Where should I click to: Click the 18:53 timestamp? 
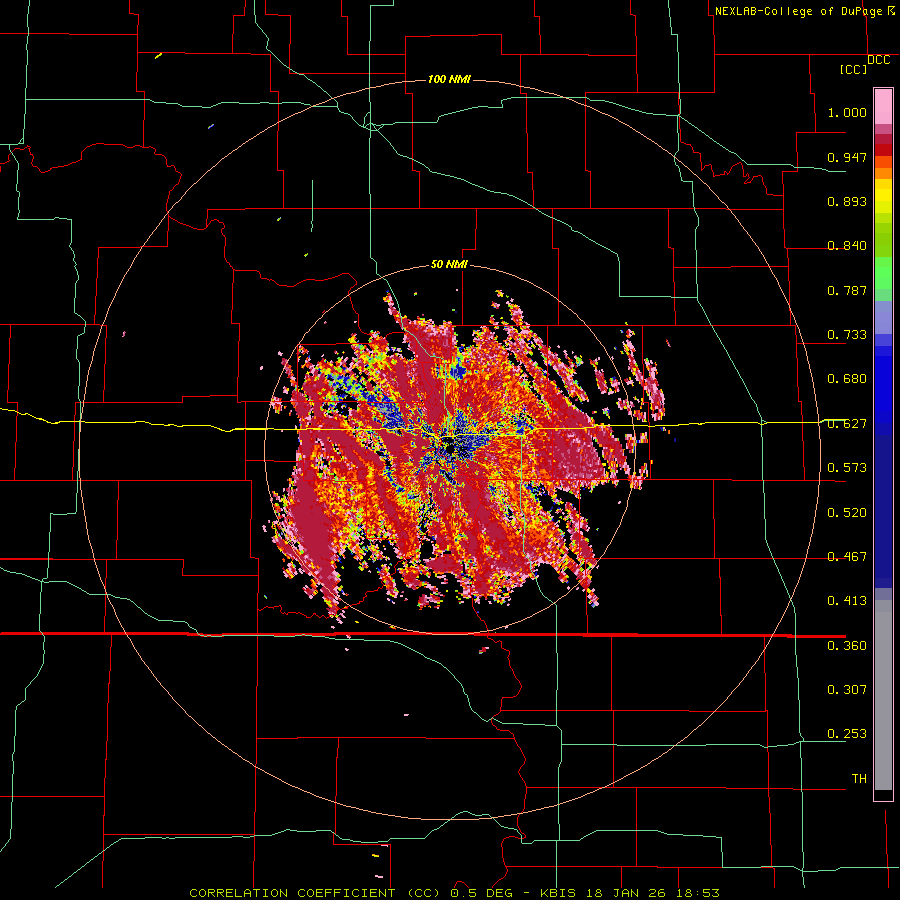699,893
